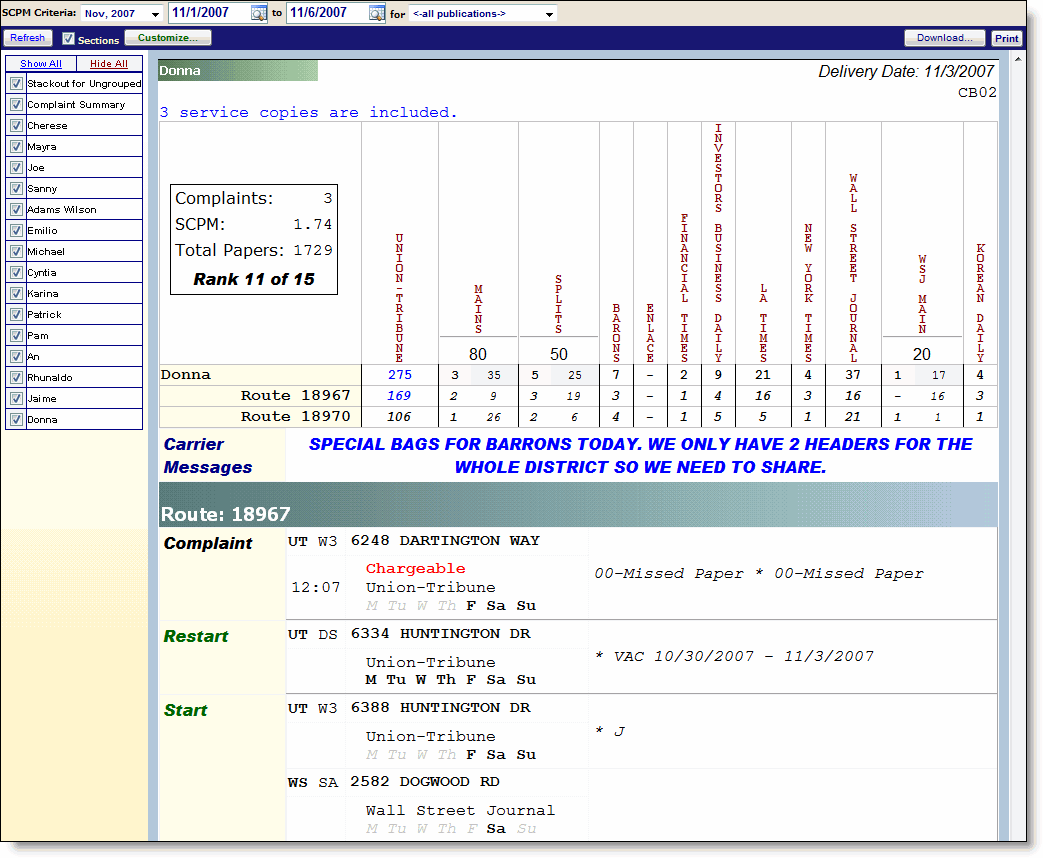
Task: Click the scrollbar up arrow of report
Action: (x=1017, y=60)
